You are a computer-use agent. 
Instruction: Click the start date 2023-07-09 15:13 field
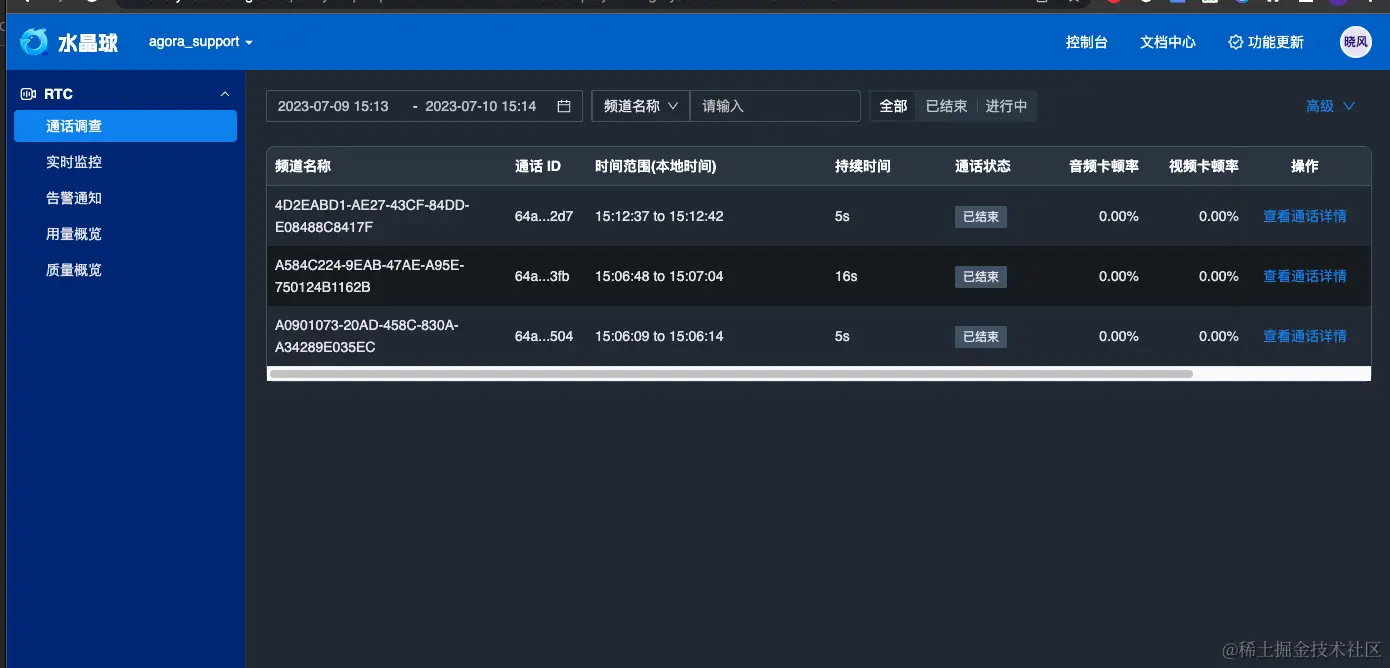click(333, 106)
